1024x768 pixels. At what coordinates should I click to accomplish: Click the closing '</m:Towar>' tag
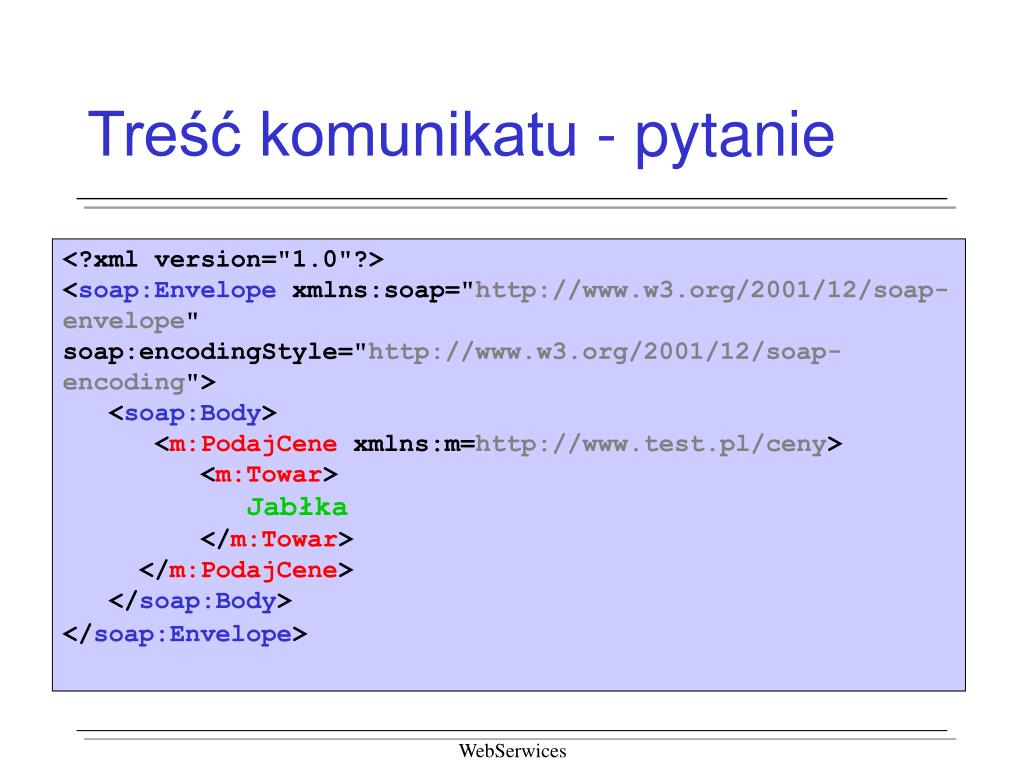[277, 539]
